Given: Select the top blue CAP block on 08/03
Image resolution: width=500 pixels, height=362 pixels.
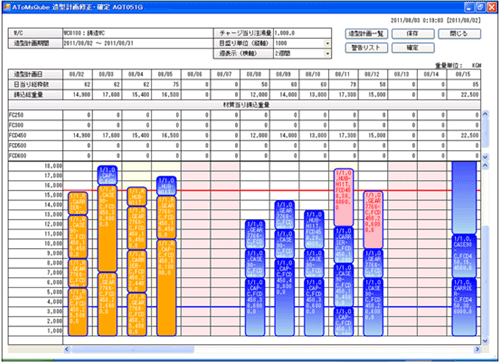Looking at the screenshot, I should click(x=107, y=175).
